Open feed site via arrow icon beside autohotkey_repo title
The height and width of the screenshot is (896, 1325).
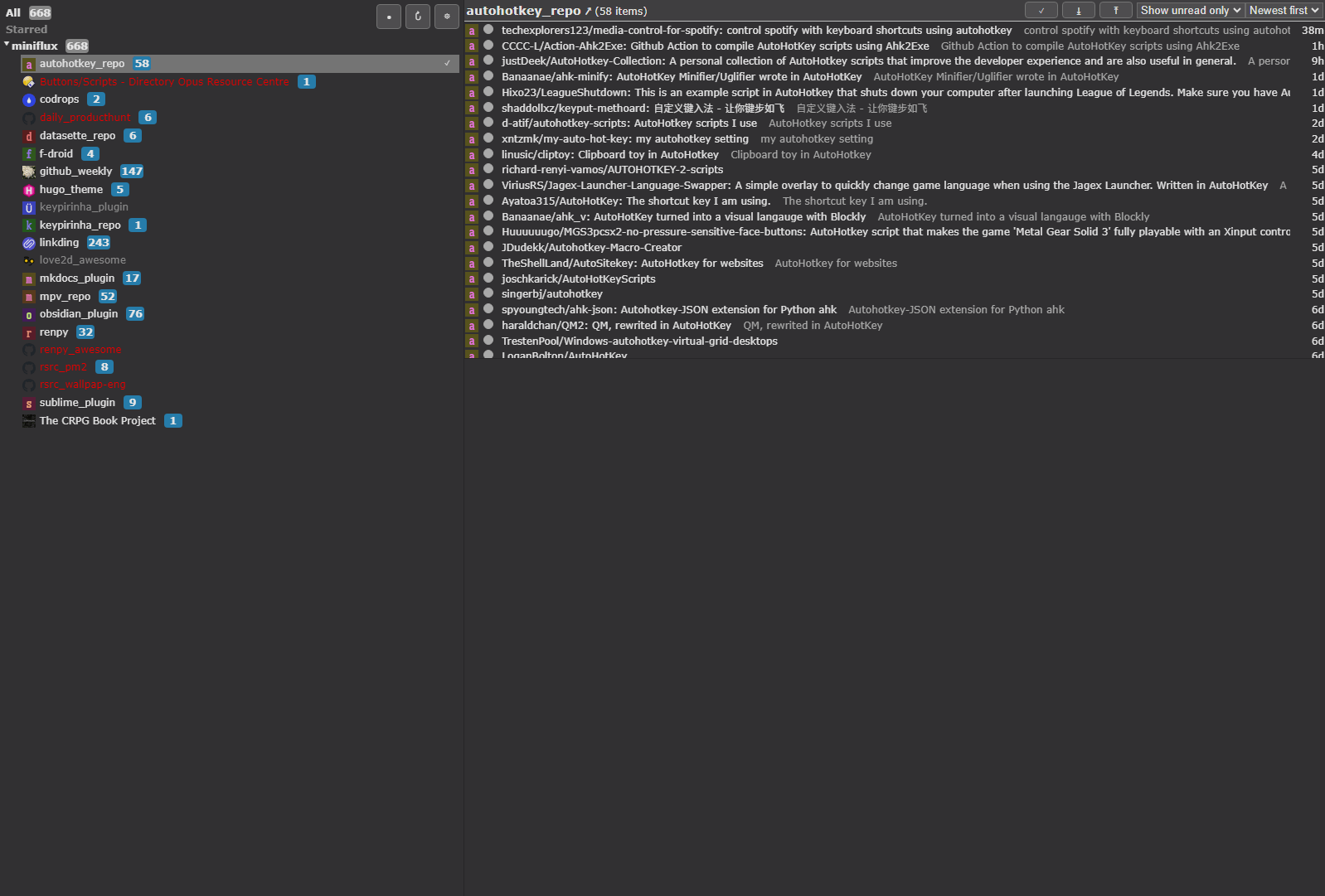pyautogui.click(x=588, y=11)
